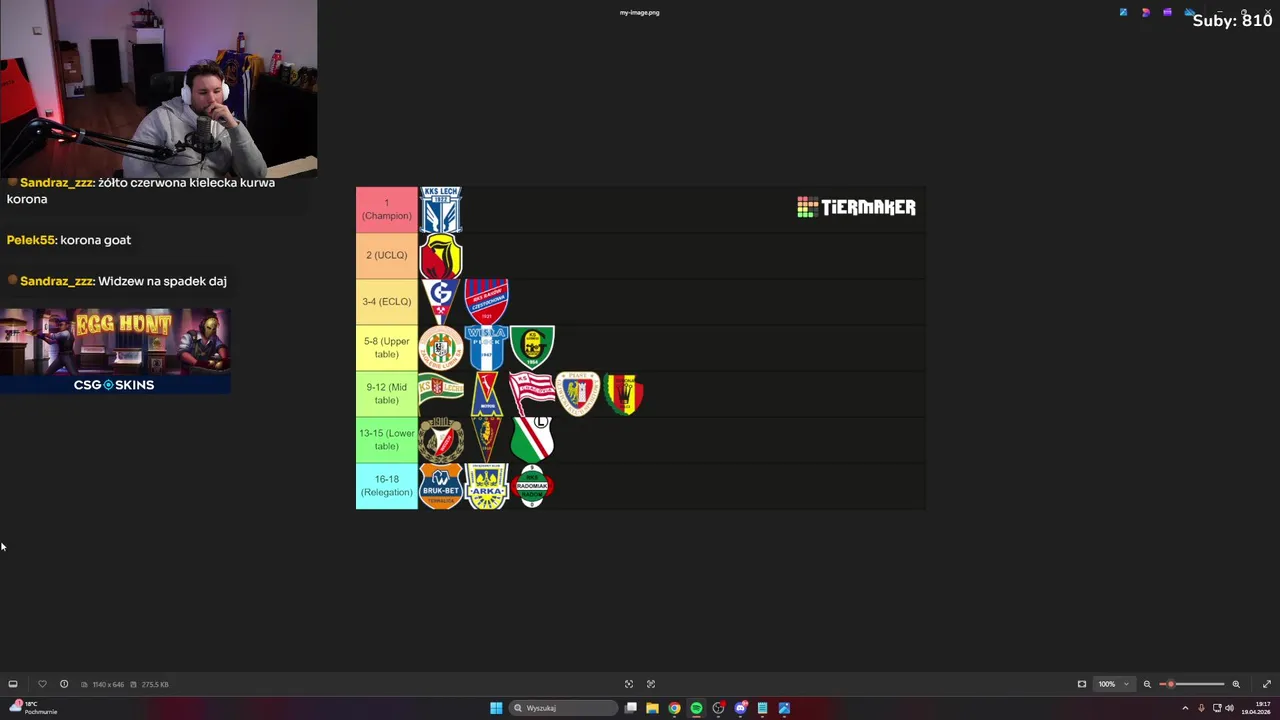Mark image as favorite with heart icon
This screenshot has height=720, width=1280.
42,684
